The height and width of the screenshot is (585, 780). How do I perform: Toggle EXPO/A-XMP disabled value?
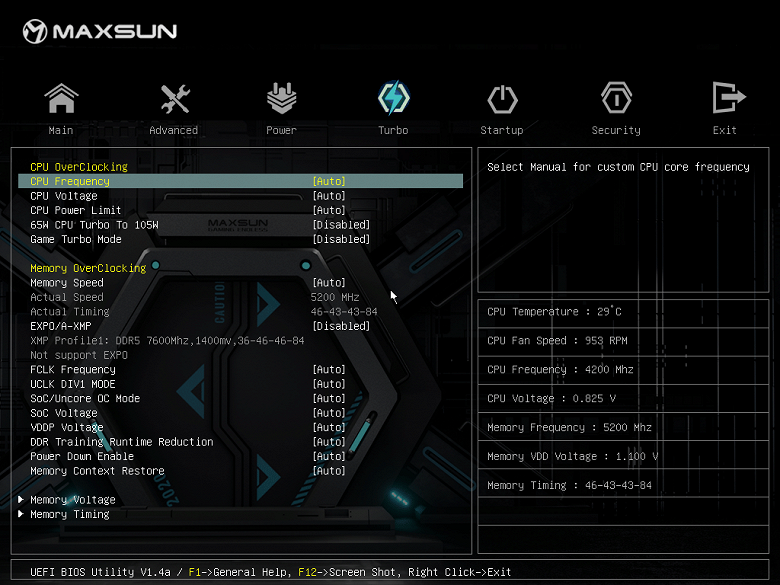click(340, 326)
